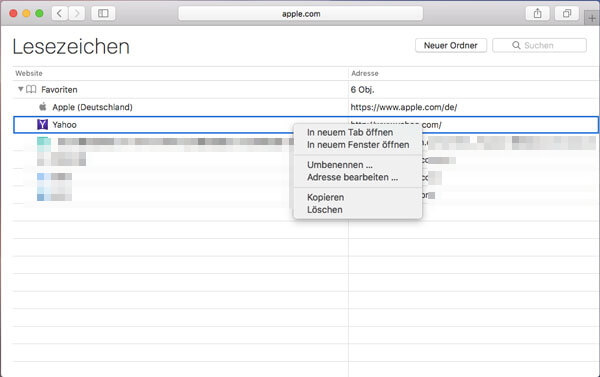Select the Apple (Deutschland) bookmark

(93, 107)
